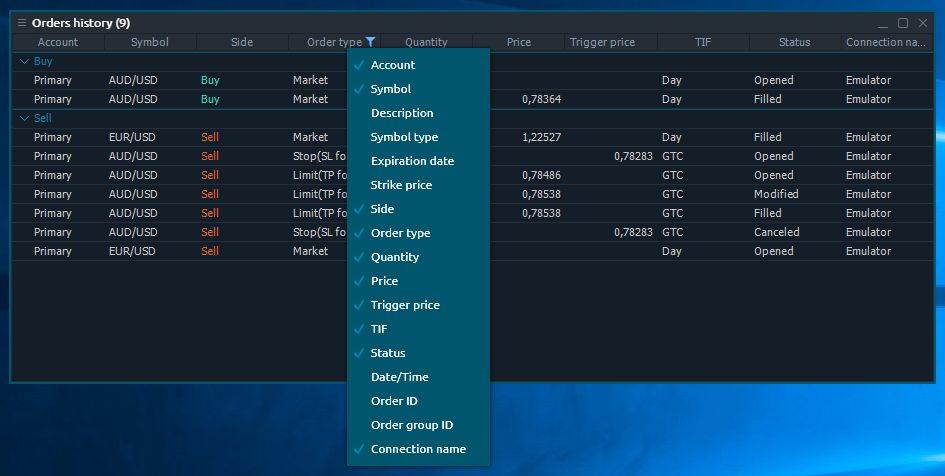Minimize the Orders history panel
Screen dimensions: 945x476
click(x=882, y=23)
